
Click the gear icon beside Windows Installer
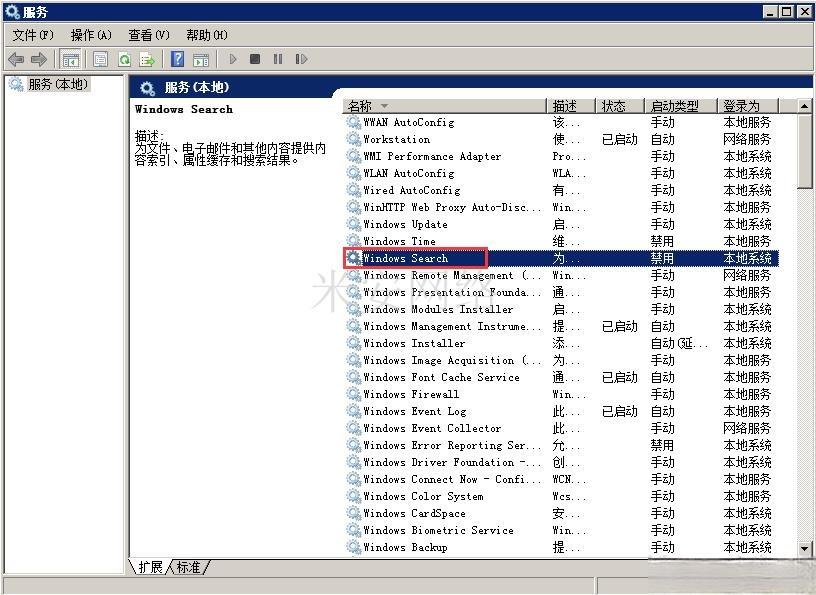click(x=354, y=344)
